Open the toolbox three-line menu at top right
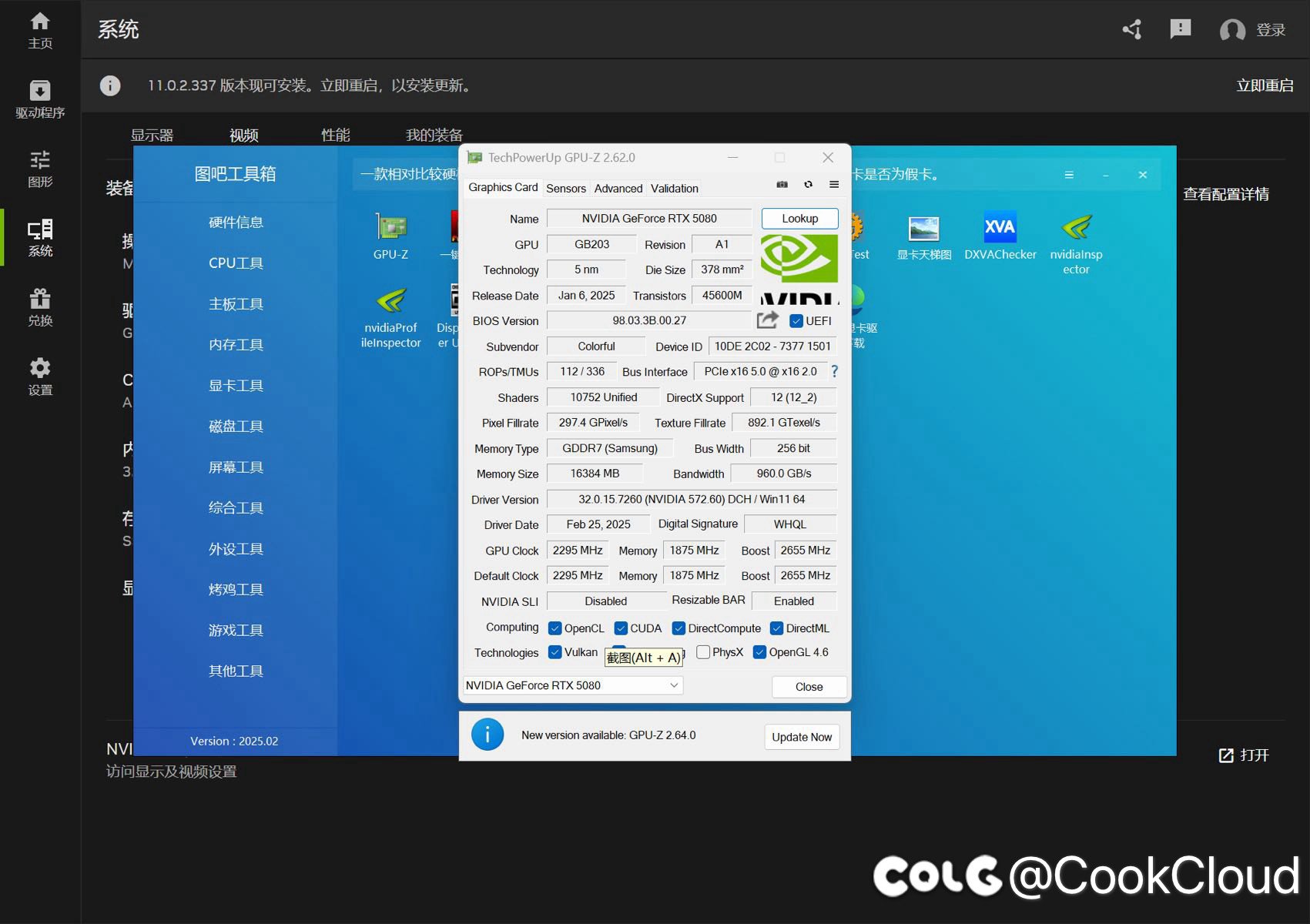This screenshot has height=924, width=1310. pyautogui.click(x=1069, y=175)
